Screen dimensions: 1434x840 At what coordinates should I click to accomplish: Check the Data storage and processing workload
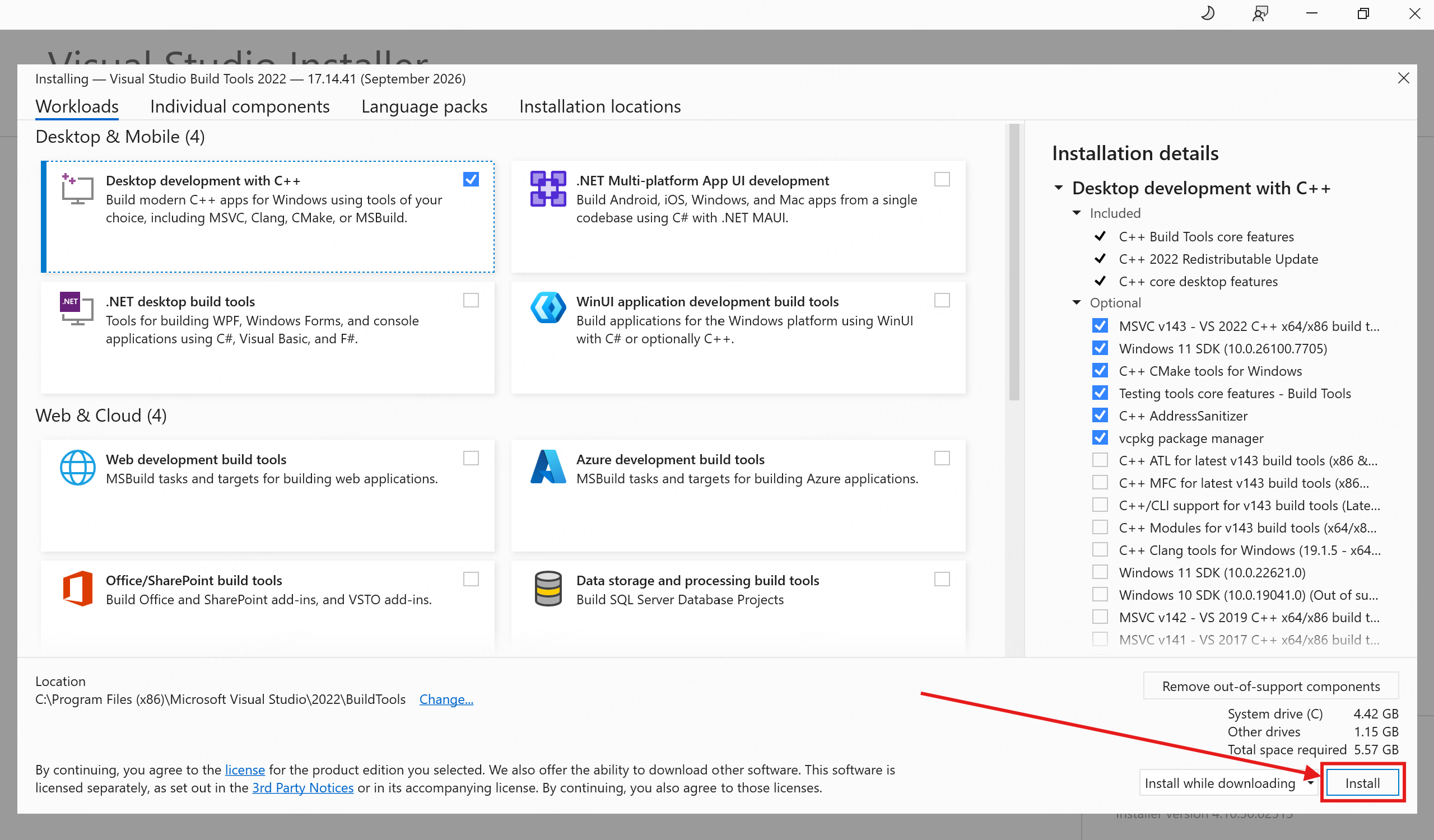point(942,579)
